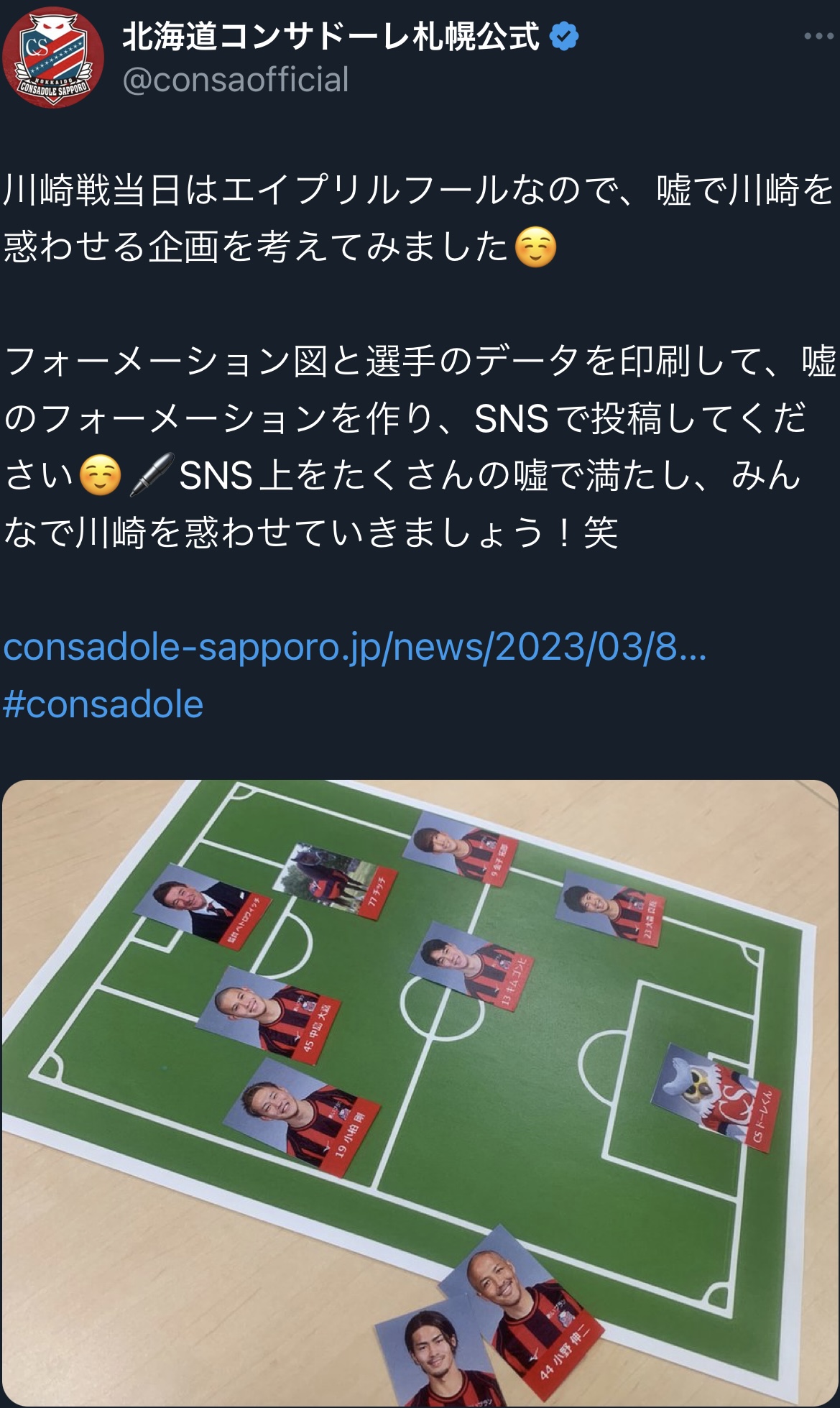Tap the blue verified badge

564,36
